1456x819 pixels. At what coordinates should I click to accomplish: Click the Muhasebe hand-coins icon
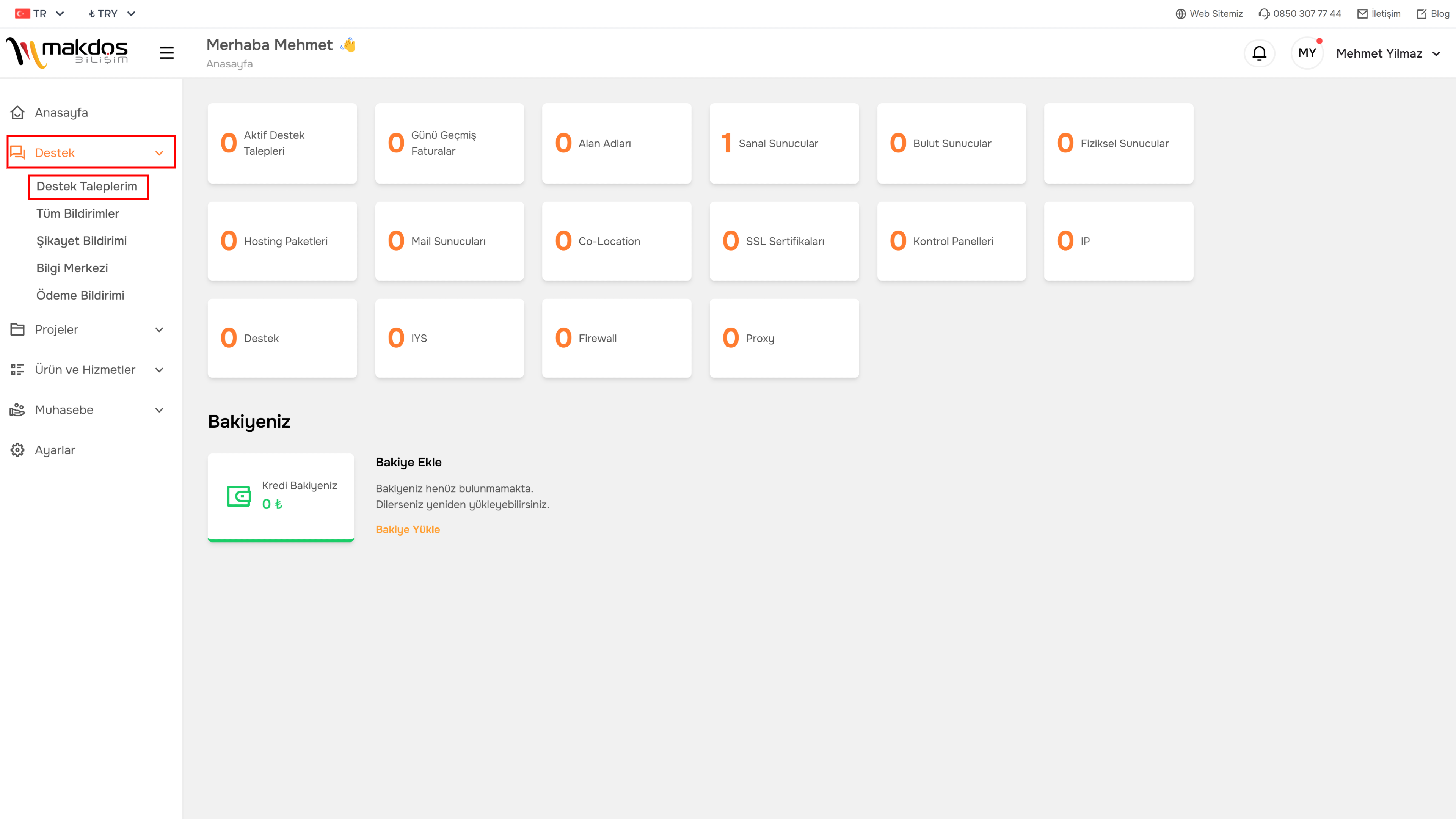pyautogui.click(x=17, y=410)
